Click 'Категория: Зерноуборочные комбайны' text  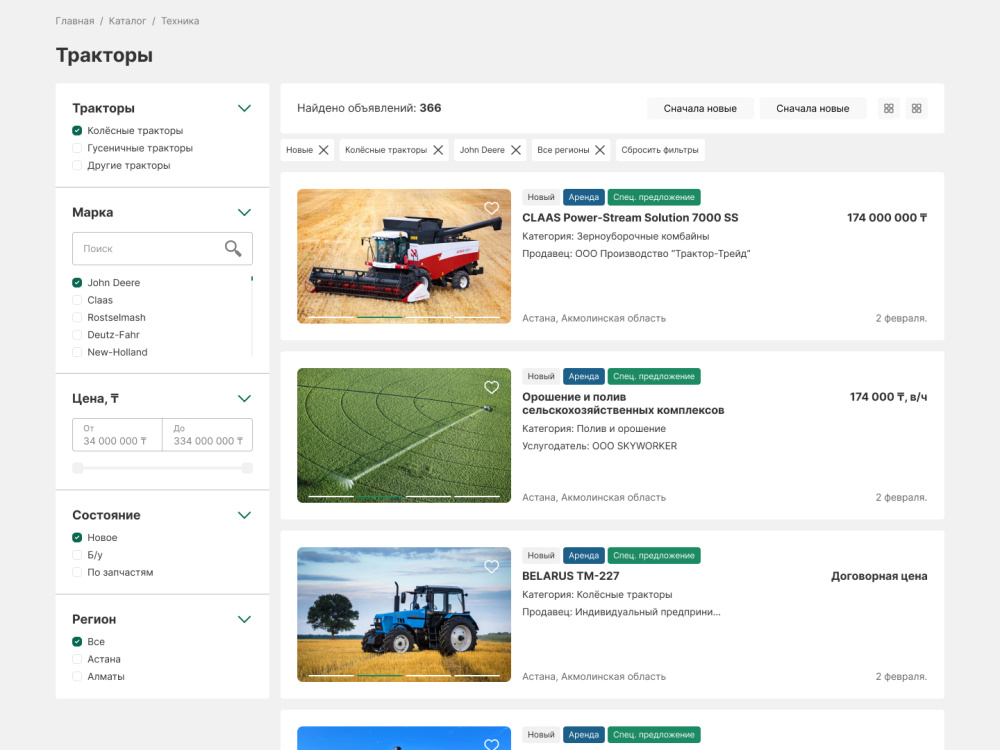click(615, 237)
